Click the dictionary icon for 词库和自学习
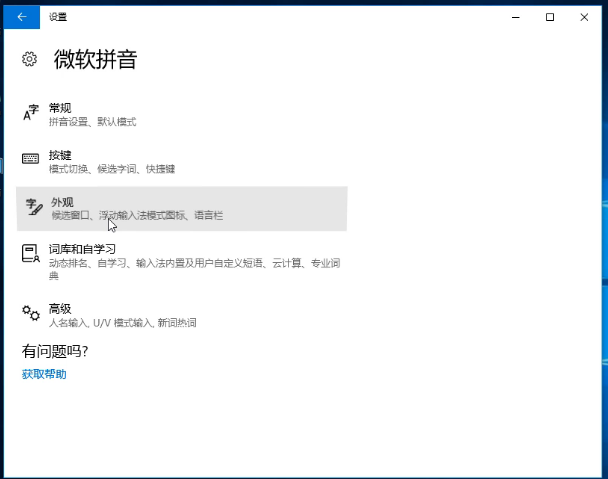Image resolution: width=608 pixels, height=479 pixels. pyautogui.click(x=31, y=253)
